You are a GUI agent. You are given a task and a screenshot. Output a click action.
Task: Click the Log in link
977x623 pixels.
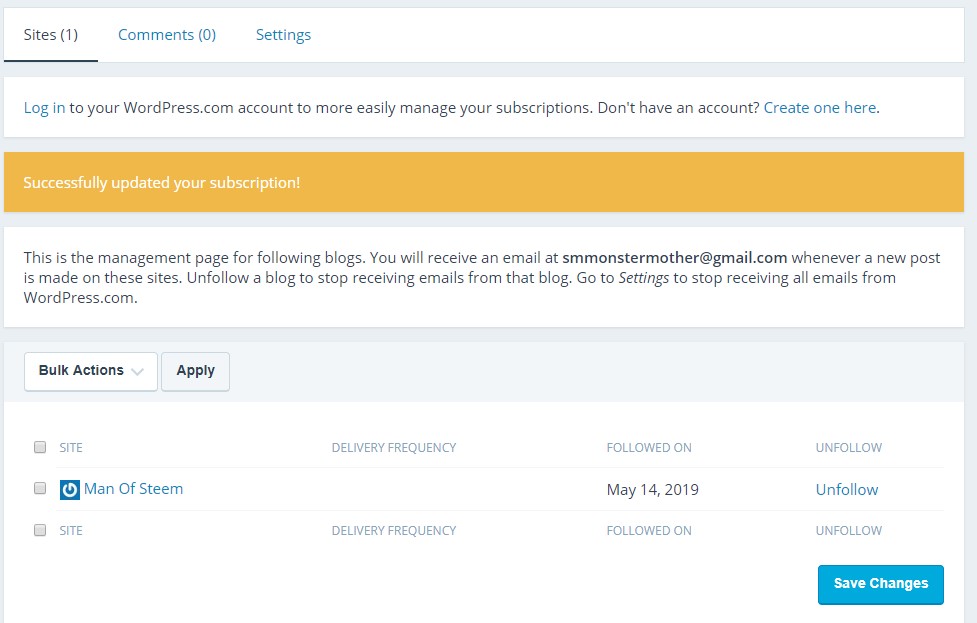tap(44, 108)
